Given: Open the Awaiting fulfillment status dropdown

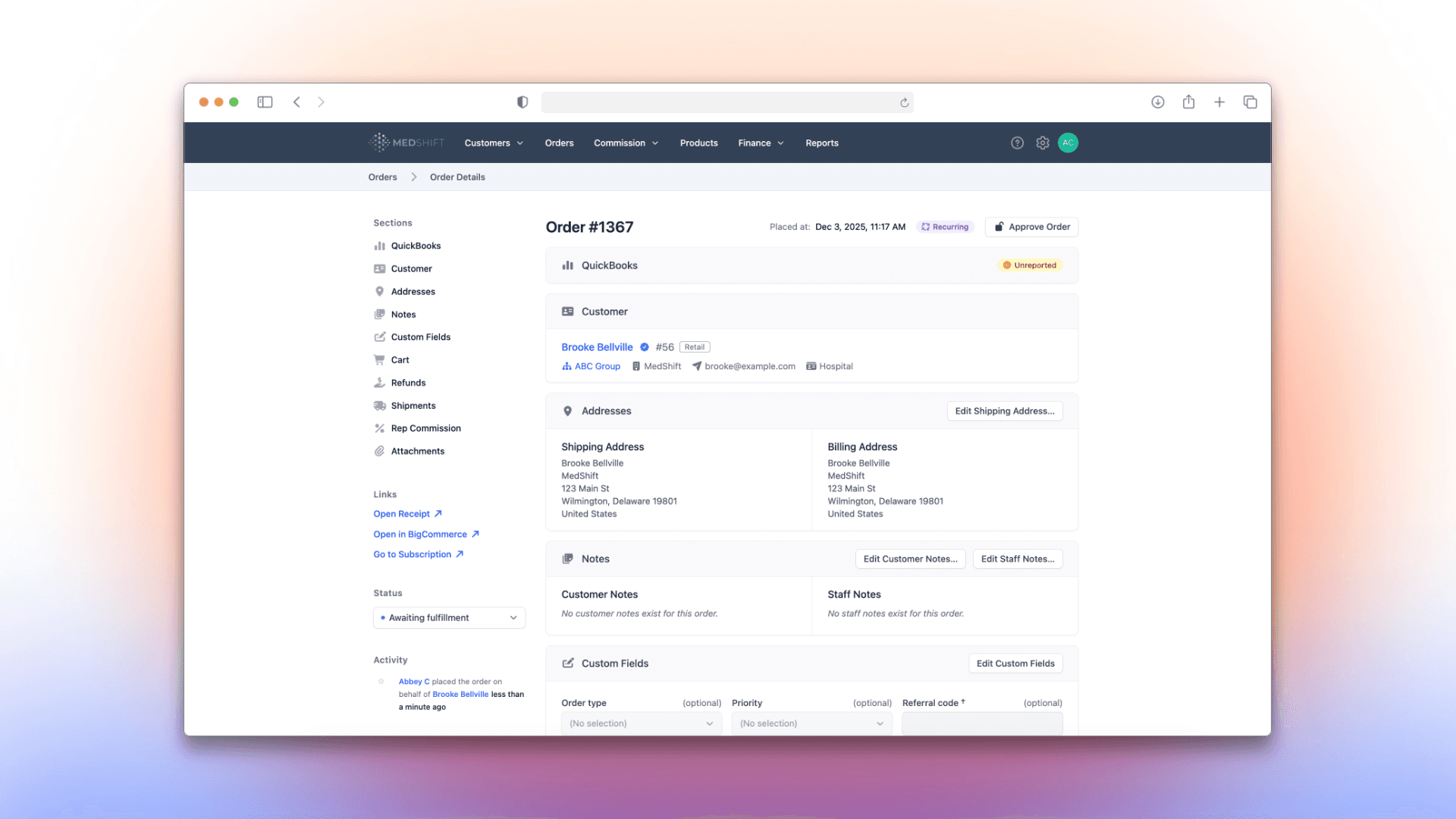Looking at the screenshot, I should pos(449,617).
